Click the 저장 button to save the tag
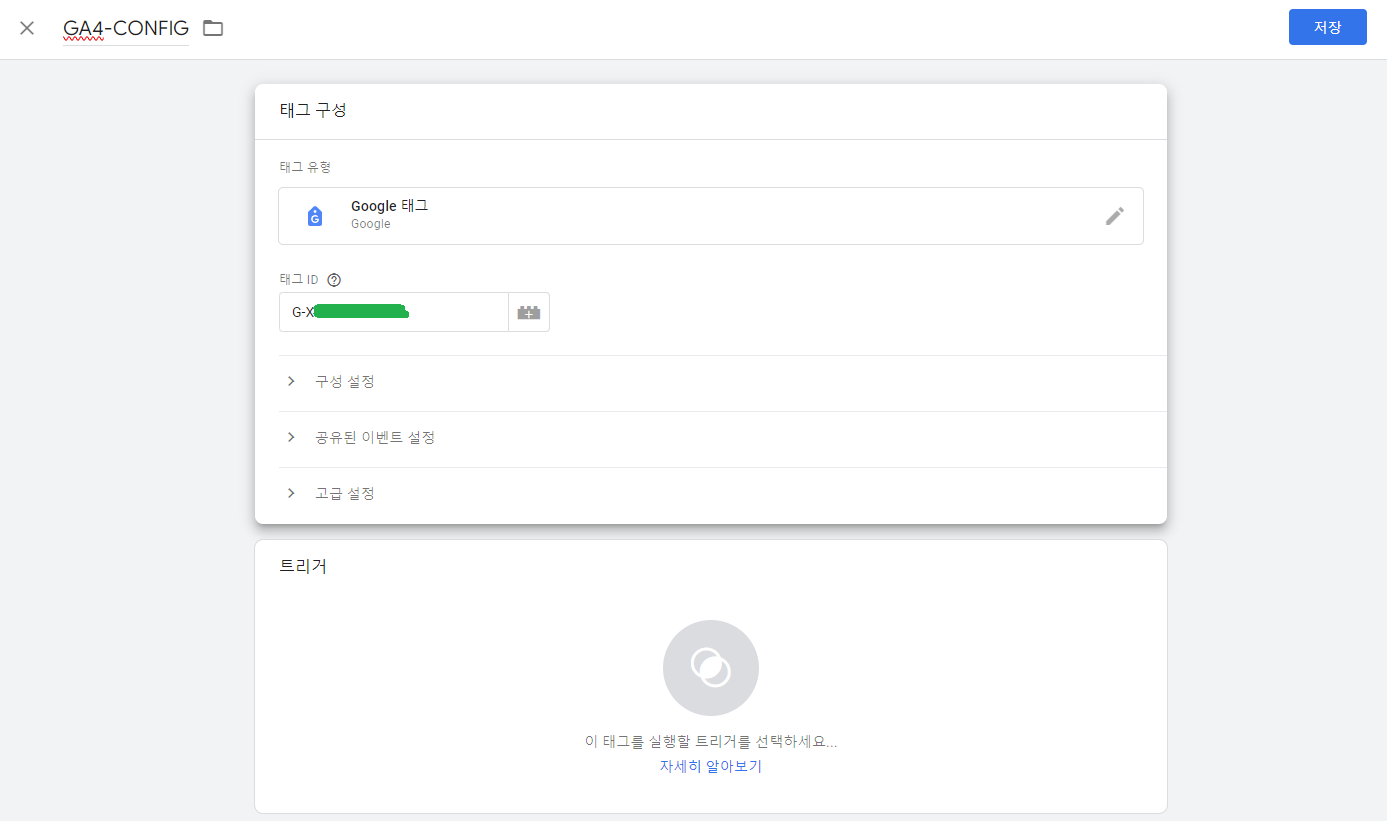 coord(1327,27)
